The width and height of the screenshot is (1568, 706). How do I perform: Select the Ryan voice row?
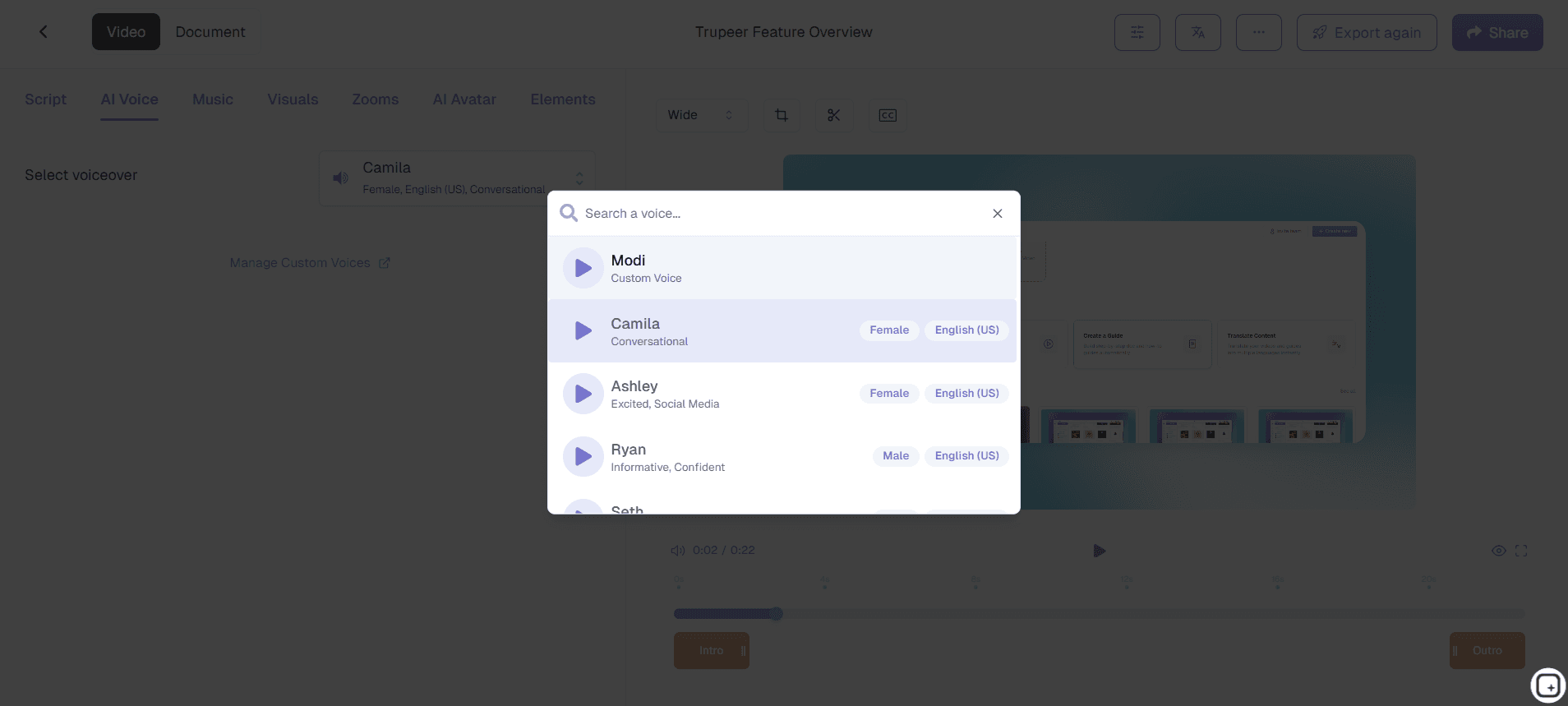782,456
